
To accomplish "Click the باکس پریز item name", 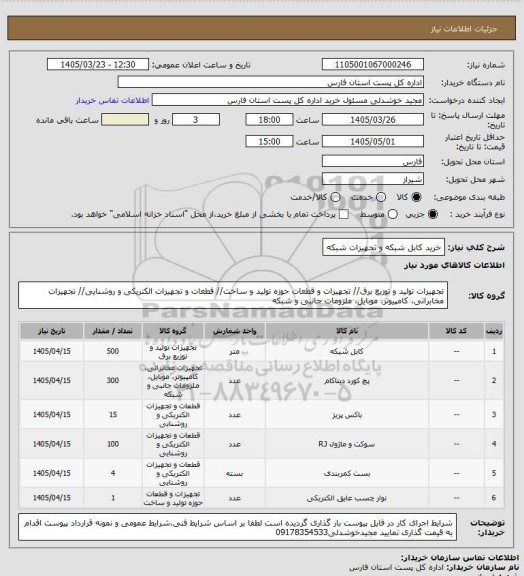I will [347, 415].
